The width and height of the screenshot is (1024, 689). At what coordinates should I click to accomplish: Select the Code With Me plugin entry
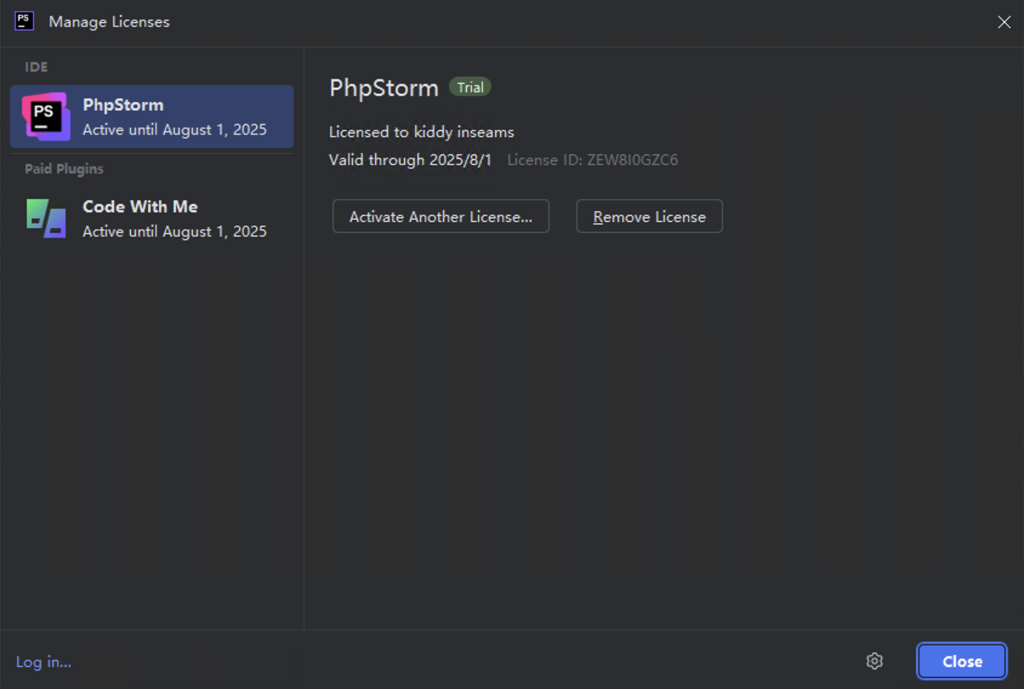tap(152, 218)
